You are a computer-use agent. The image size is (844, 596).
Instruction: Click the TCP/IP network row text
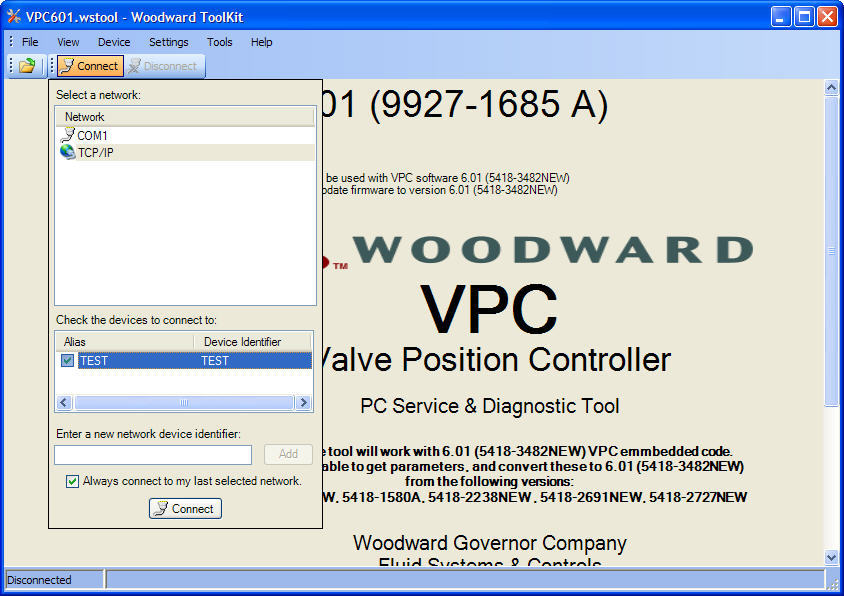click(95, 152)
